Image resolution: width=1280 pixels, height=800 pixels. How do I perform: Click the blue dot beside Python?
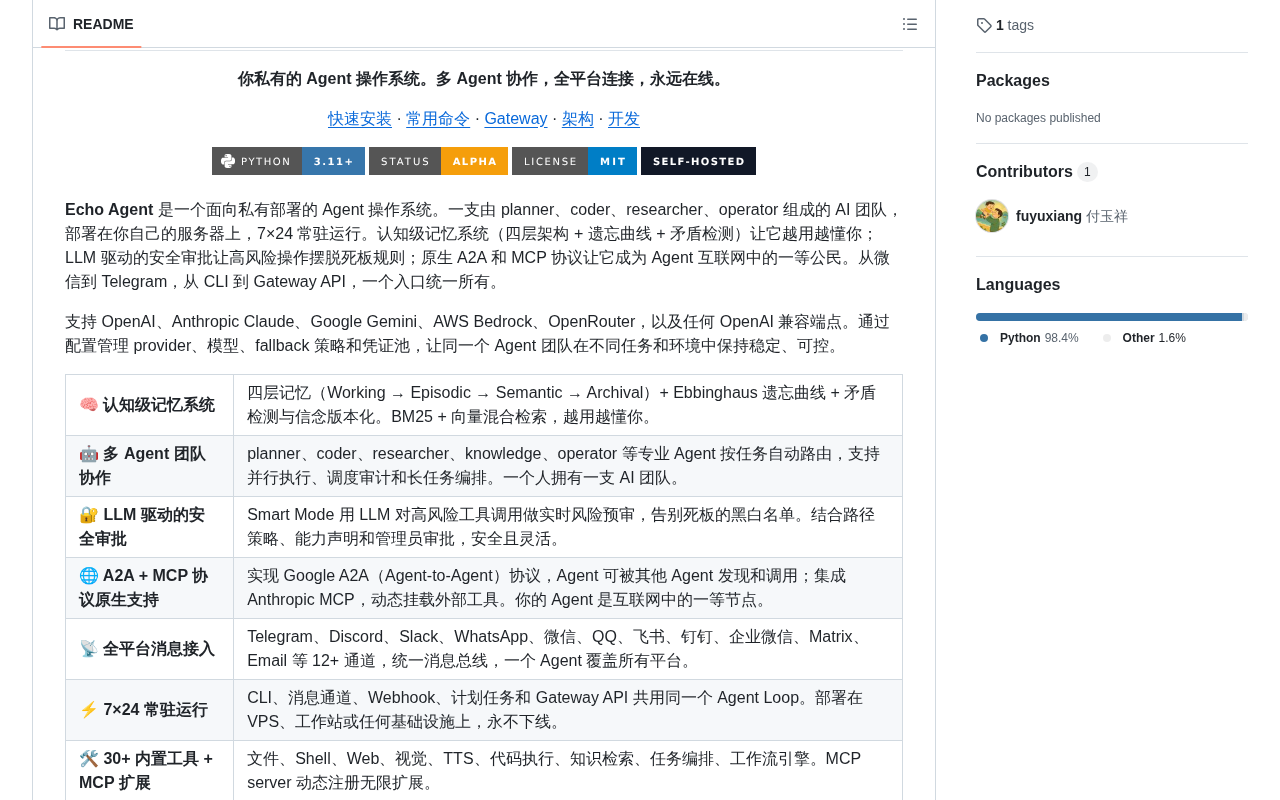click(984, 338)
